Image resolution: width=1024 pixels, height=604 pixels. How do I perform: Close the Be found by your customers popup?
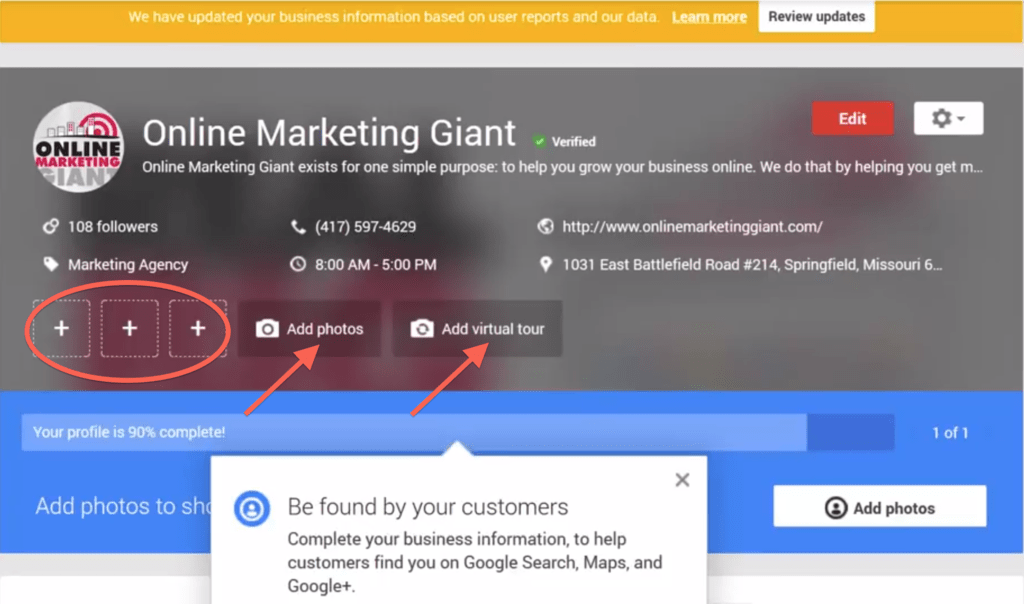(x=682, y=480)
